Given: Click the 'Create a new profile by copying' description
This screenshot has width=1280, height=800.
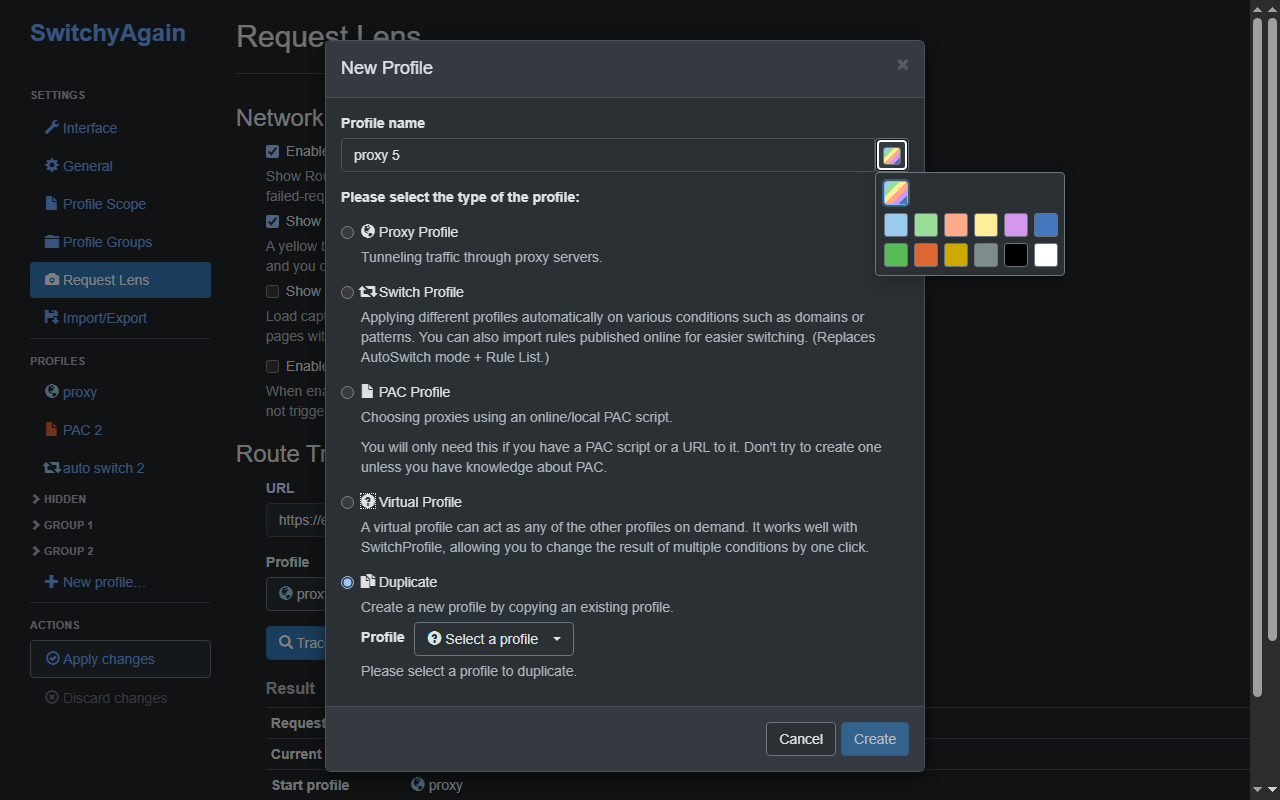Looking at the screenshot, I should 517,607.
